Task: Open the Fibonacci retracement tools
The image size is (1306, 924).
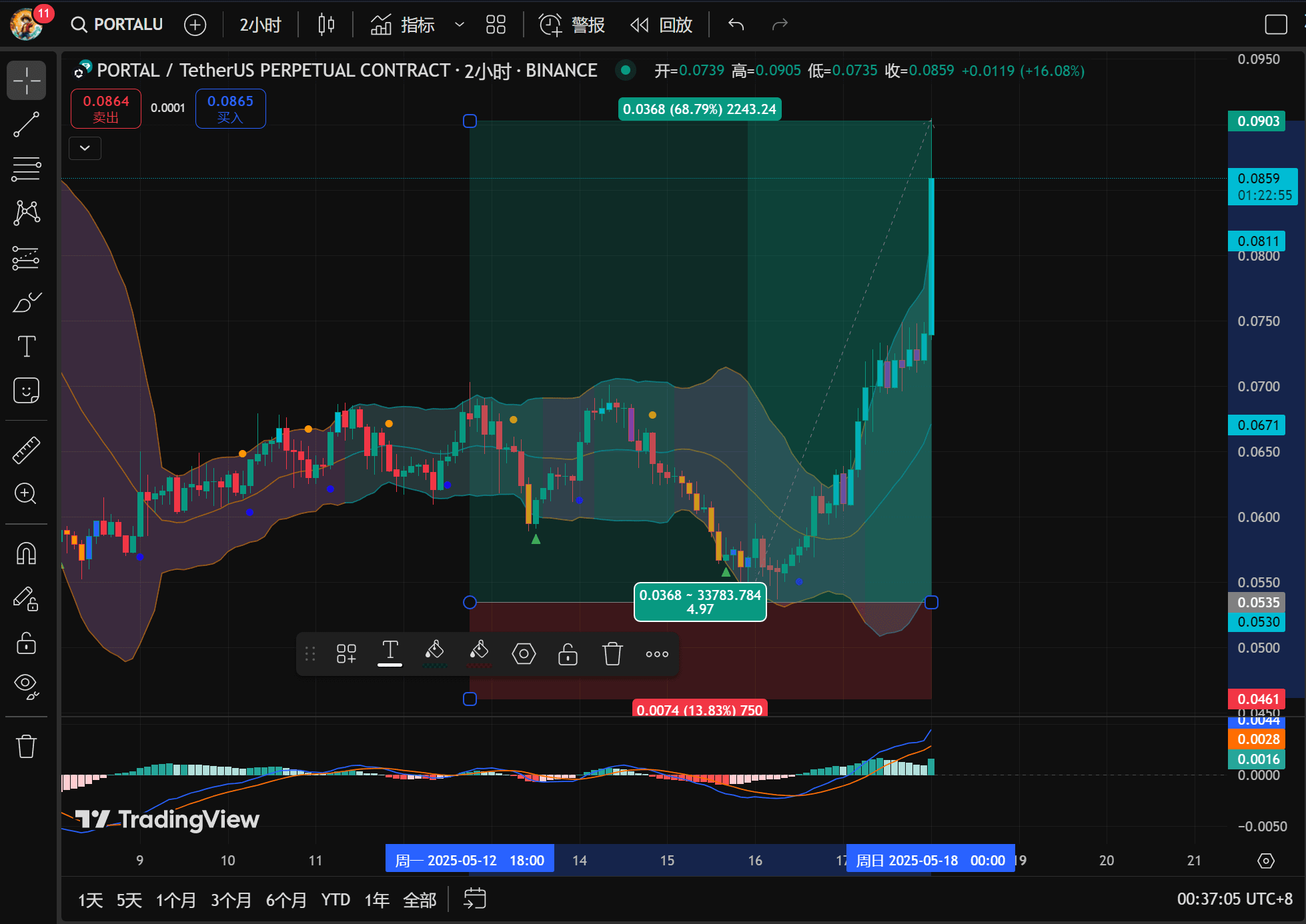Action: click(x=27, y=169)
